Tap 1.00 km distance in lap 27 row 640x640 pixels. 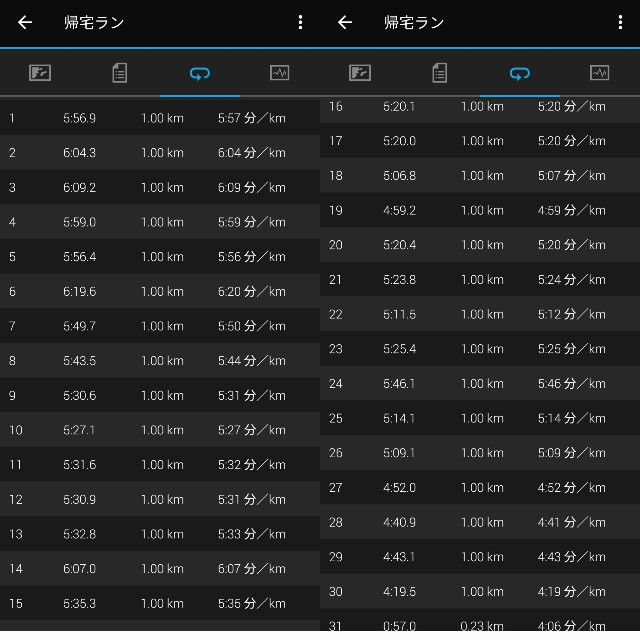click(x=482, y=488)
